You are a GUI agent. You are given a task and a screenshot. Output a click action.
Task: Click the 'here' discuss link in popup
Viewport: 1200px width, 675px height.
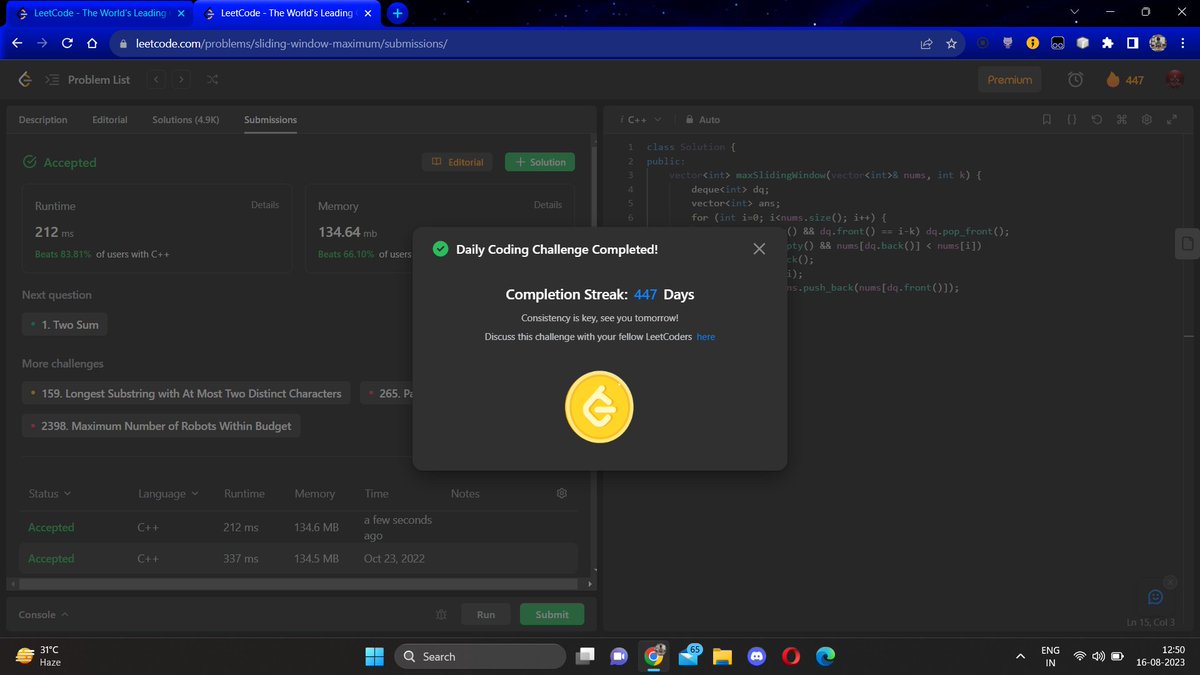[706, 337]
